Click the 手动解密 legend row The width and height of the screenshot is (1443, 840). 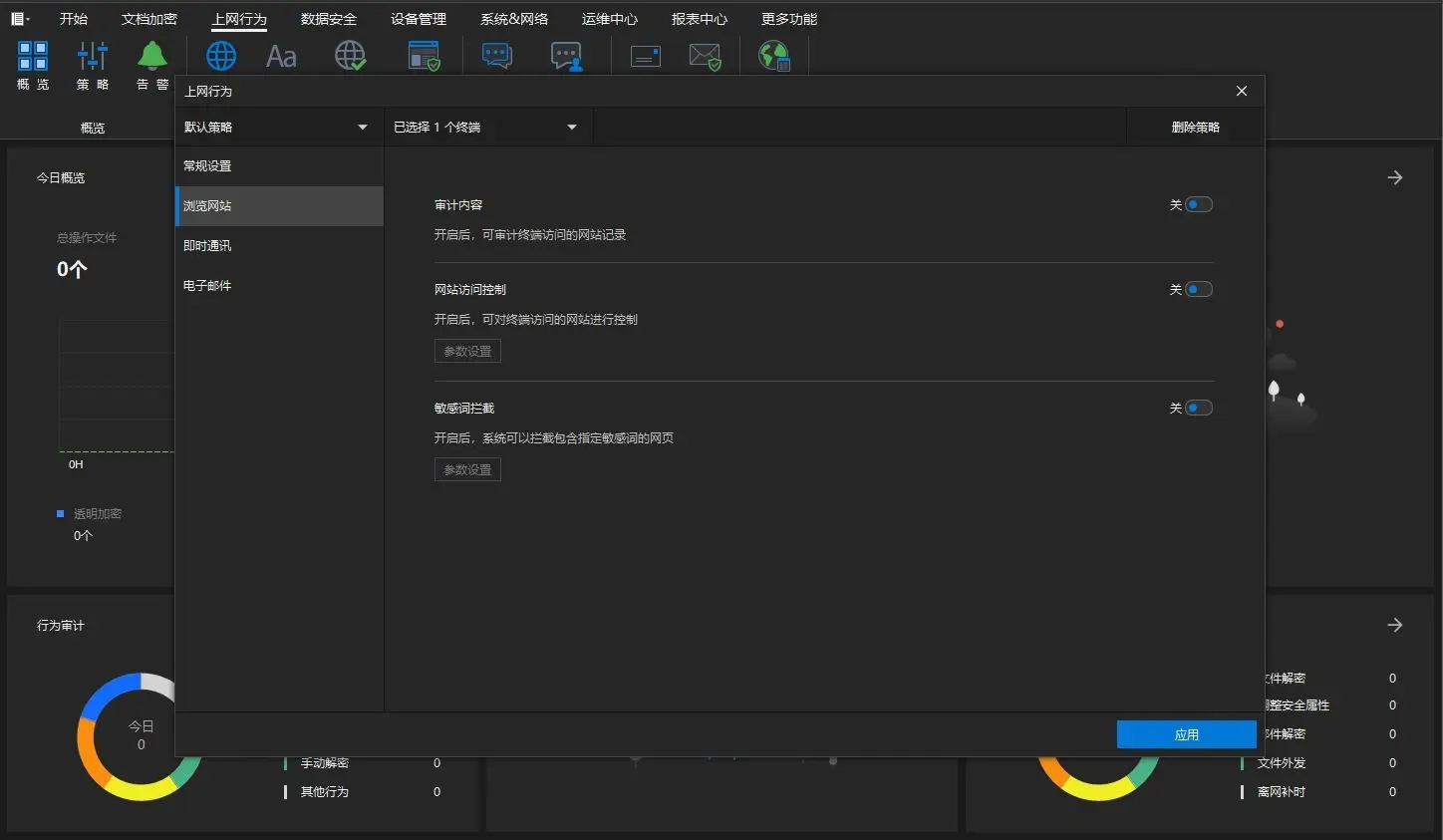click(363, 763)
